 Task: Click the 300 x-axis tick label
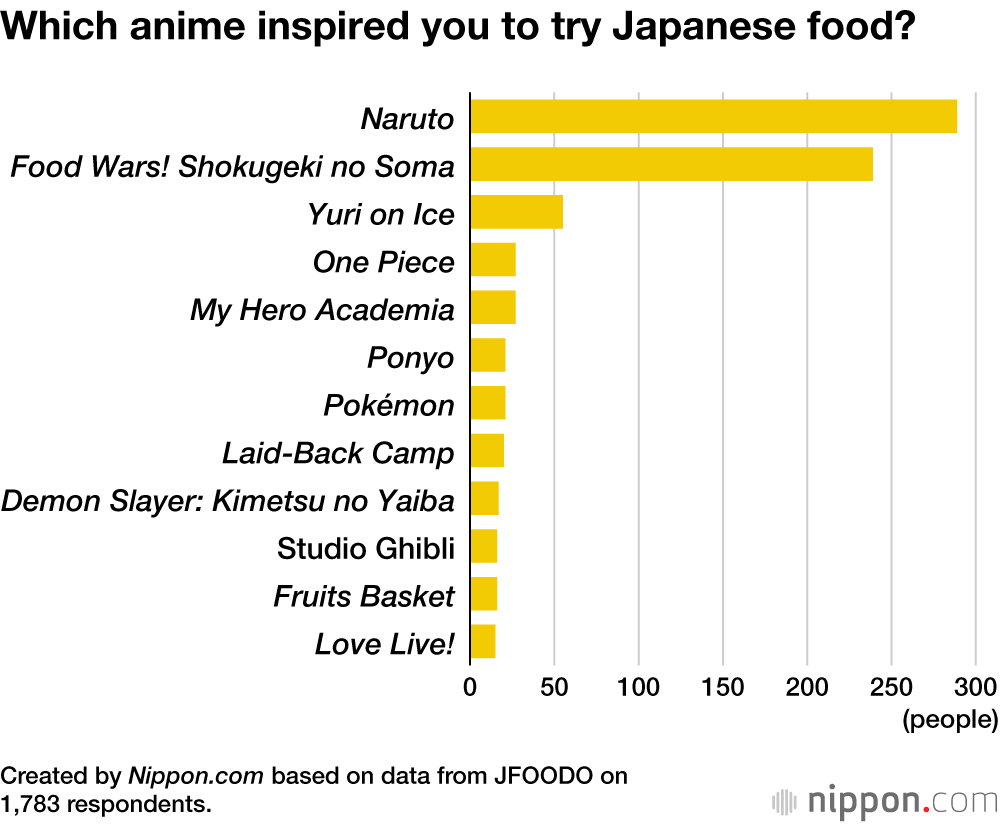[978, 687]
